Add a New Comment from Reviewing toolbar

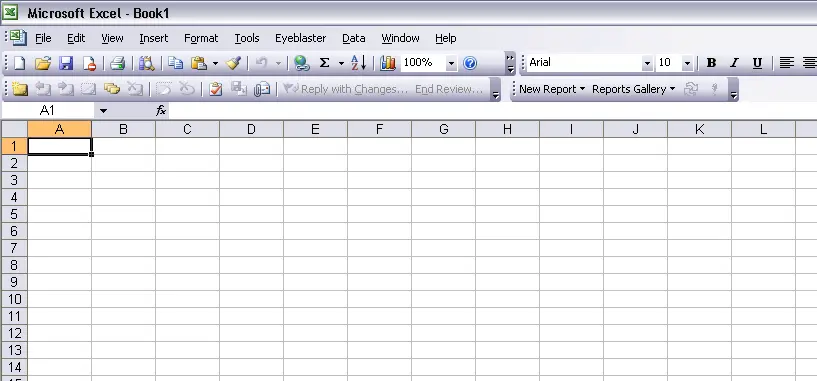click(x=20, y=89)
